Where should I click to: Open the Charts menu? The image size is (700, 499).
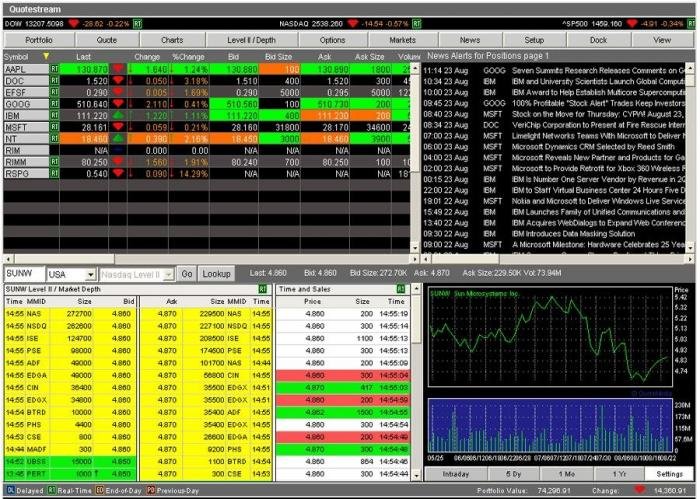172,40
